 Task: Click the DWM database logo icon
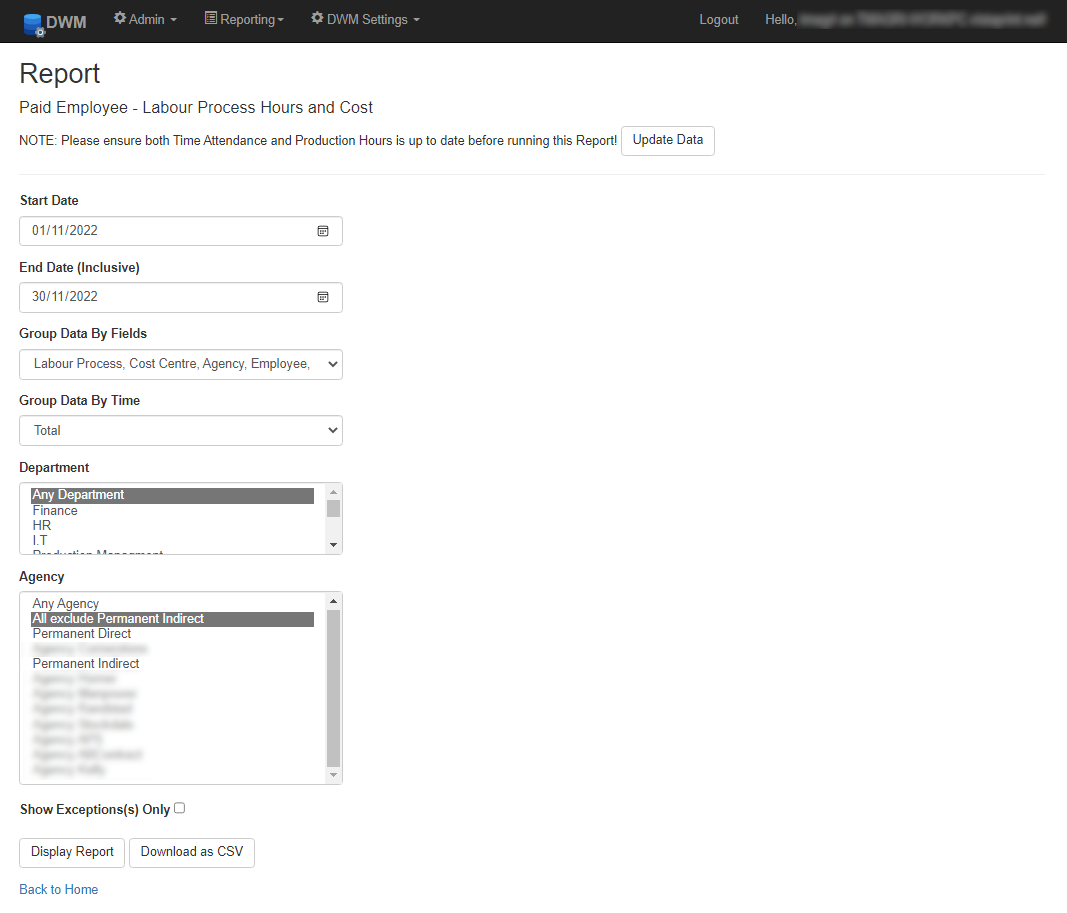[x=33, y=24]
